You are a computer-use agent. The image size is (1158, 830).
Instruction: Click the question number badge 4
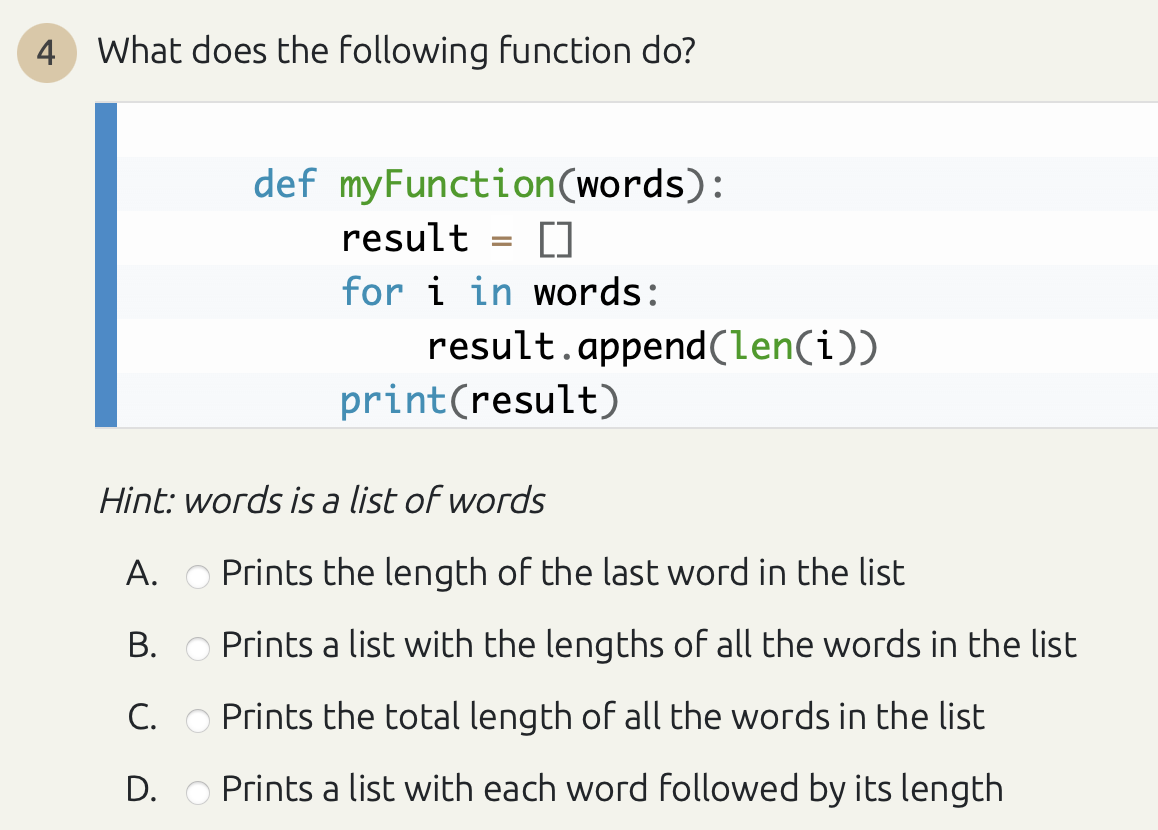(47, 52)
